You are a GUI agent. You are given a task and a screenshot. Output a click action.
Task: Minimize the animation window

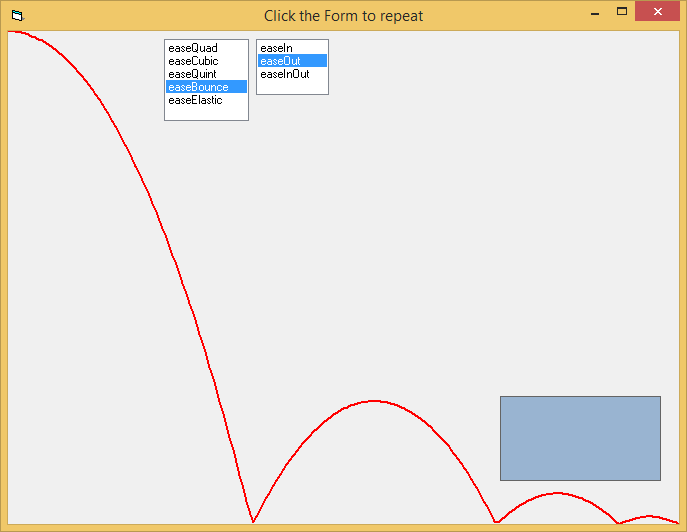595,13
